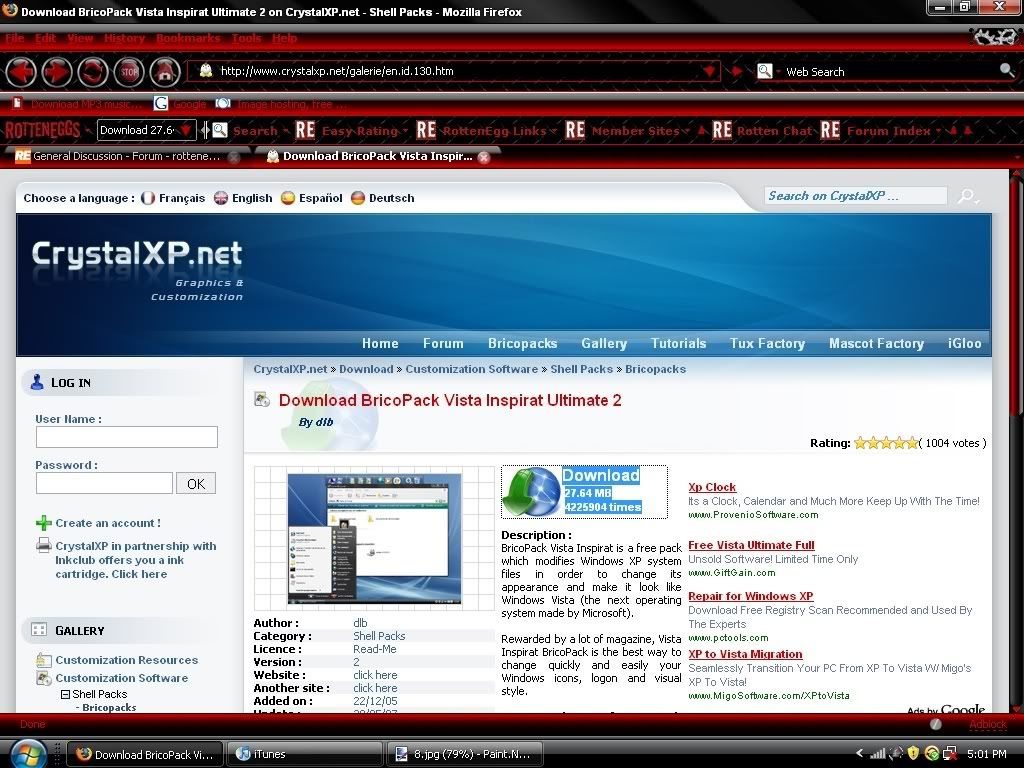Click the Google bookmark in bookmarks toolbar
Image resolution: width=1024 pixels, height=768 pixels.
[x=181, y=104]
